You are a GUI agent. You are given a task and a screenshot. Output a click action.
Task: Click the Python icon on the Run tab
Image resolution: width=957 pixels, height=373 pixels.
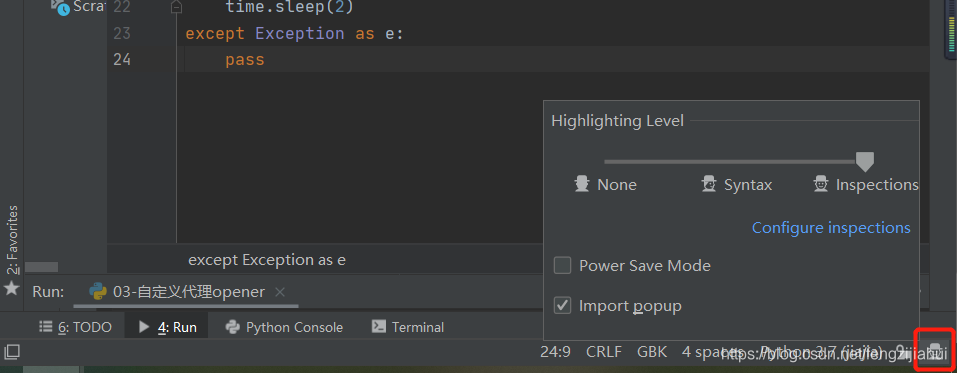[x=98, y=292]
